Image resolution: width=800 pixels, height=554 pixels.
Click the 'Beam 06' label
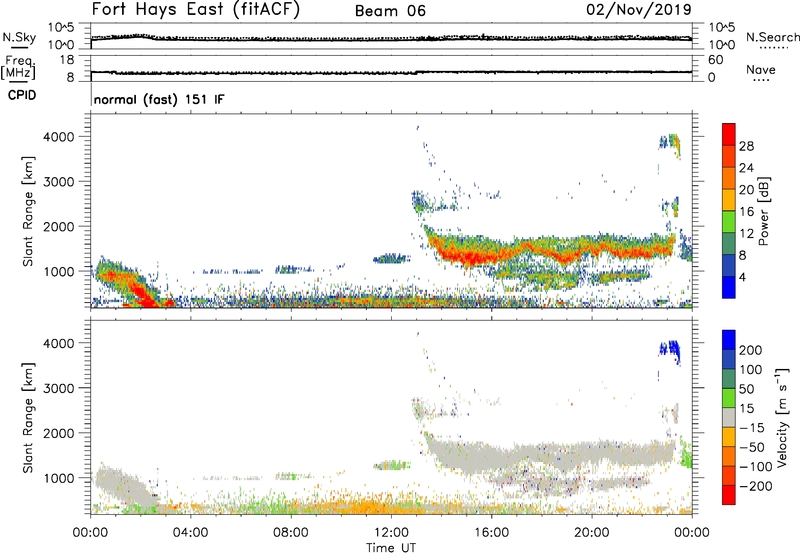click(390, 11)
